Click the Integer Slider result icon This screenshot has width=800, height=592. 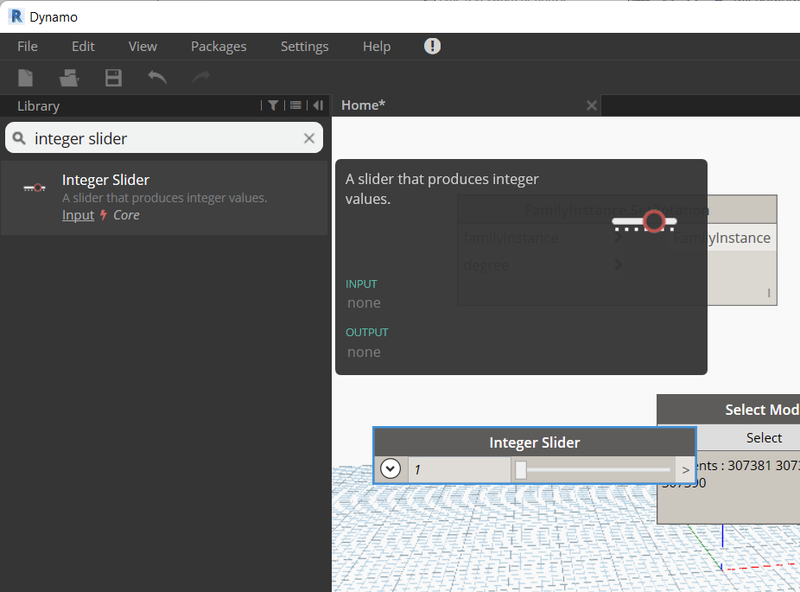(34, 188)
